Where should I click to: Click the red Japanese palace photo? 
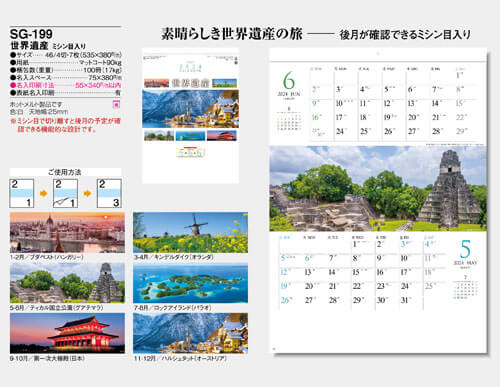click(67, 333)
